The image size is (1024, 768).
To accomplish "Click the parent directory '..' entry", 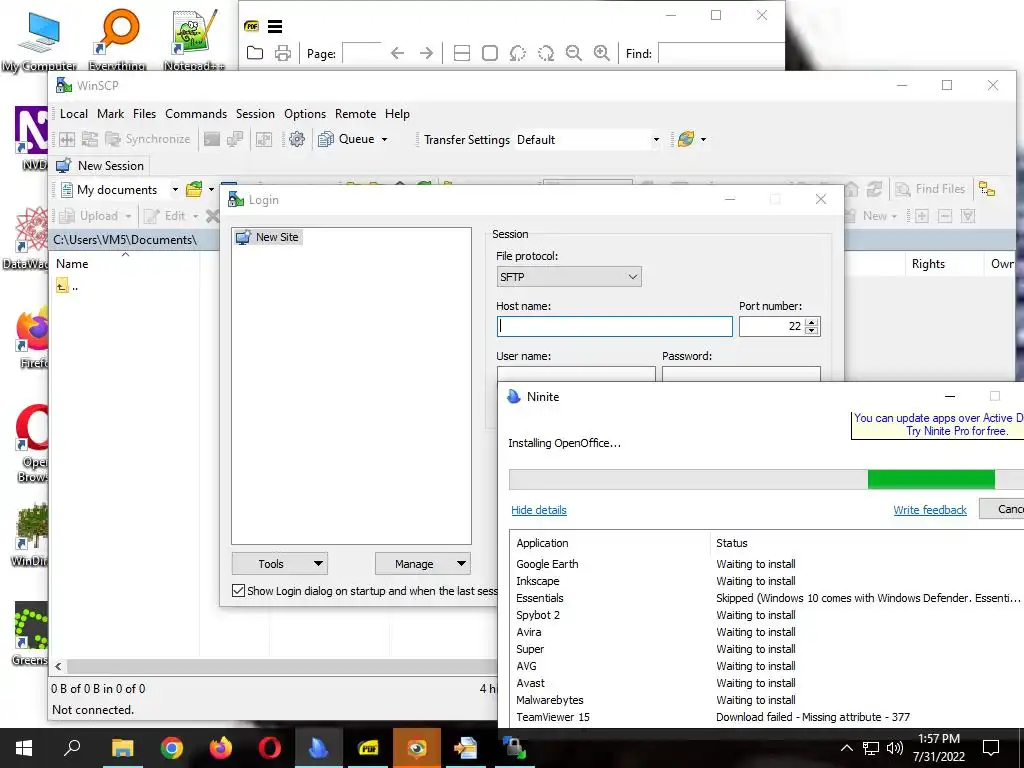I will click(x=67, y=286).
